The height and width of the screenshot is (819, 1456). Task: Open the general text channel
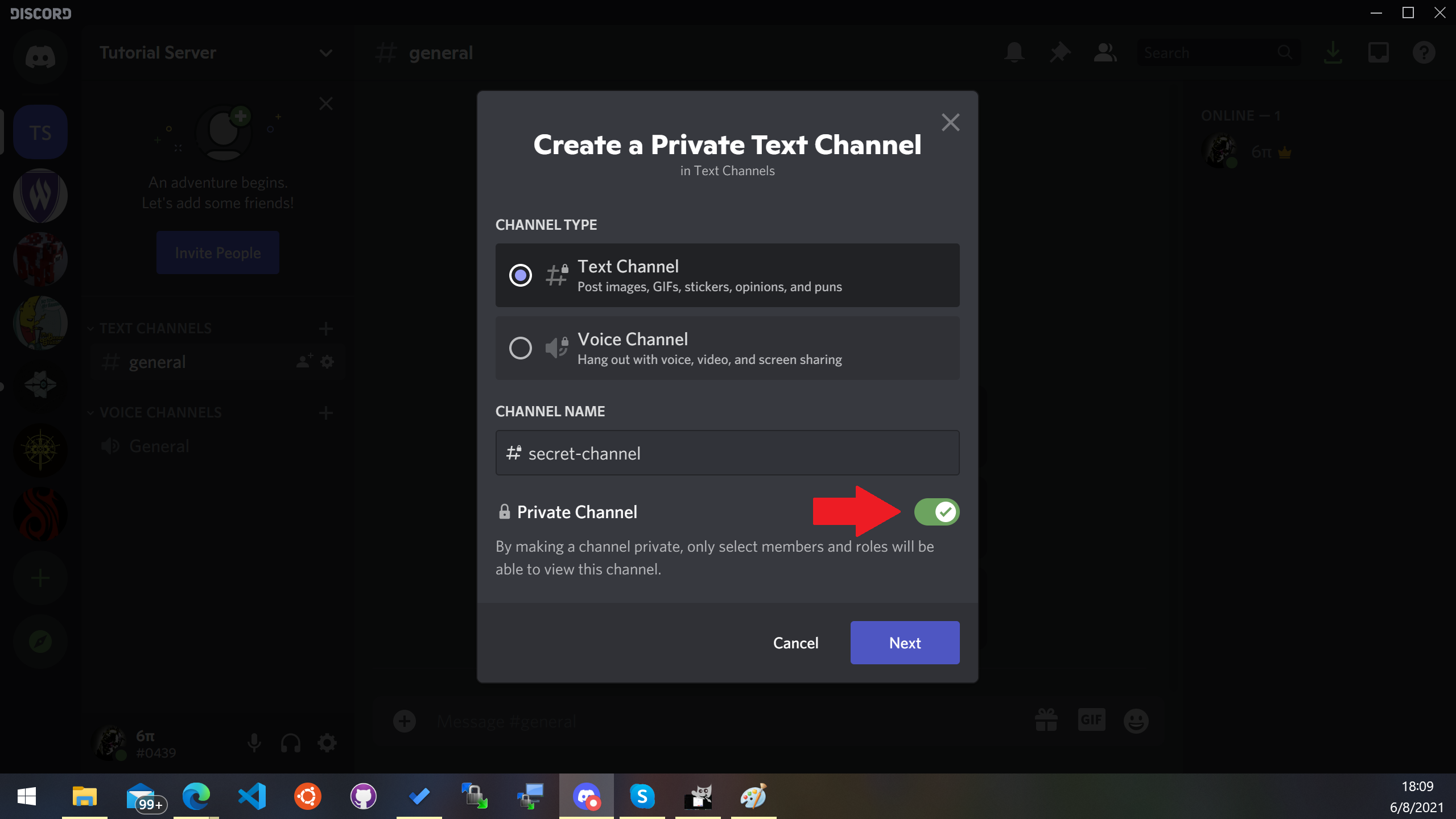(217, 362)
